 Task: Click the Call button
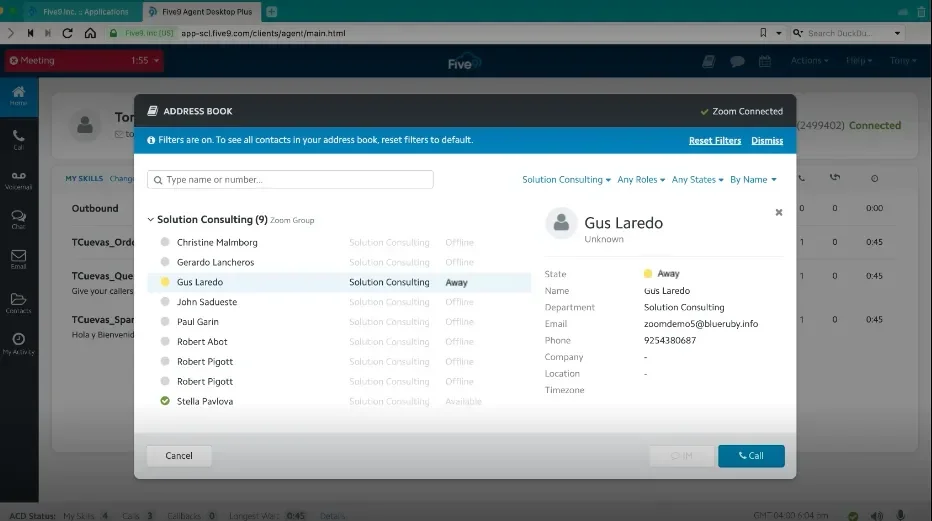(750, 456)
